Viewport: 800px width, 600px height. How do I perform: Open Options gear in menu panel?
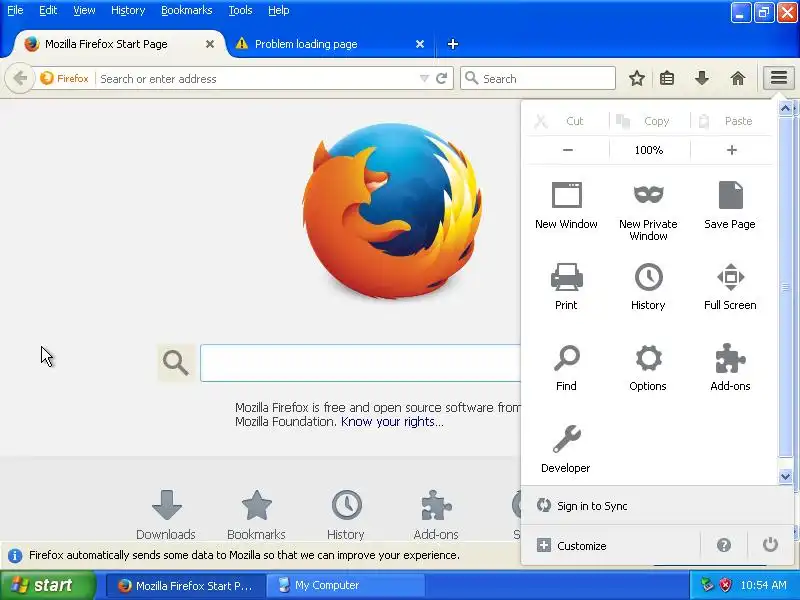pos(648,368)
